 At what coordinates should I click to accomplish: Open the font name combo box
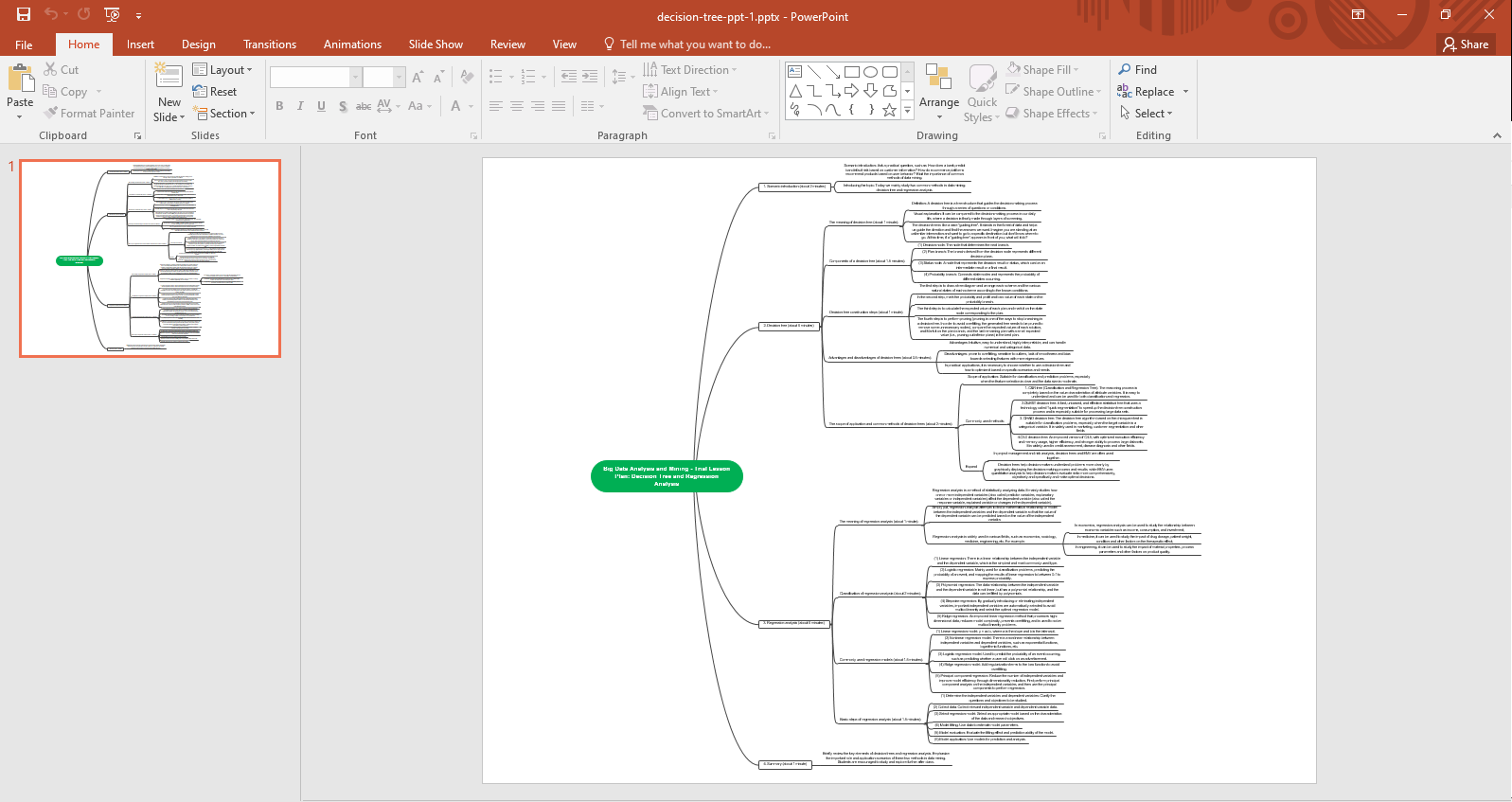coord(315,78)
